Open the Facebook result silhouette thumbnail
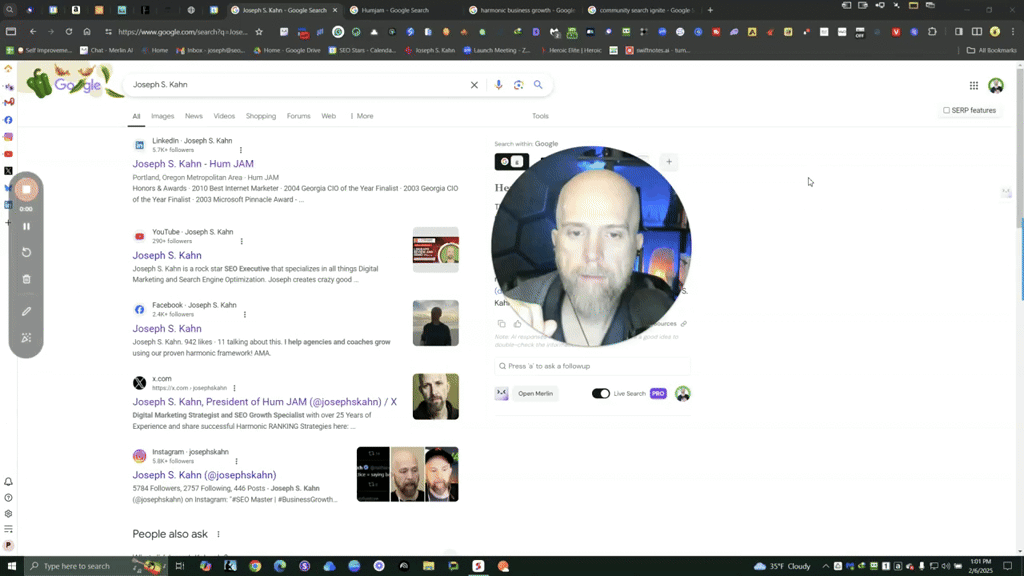1024x576 pixels. pos(436,323)
